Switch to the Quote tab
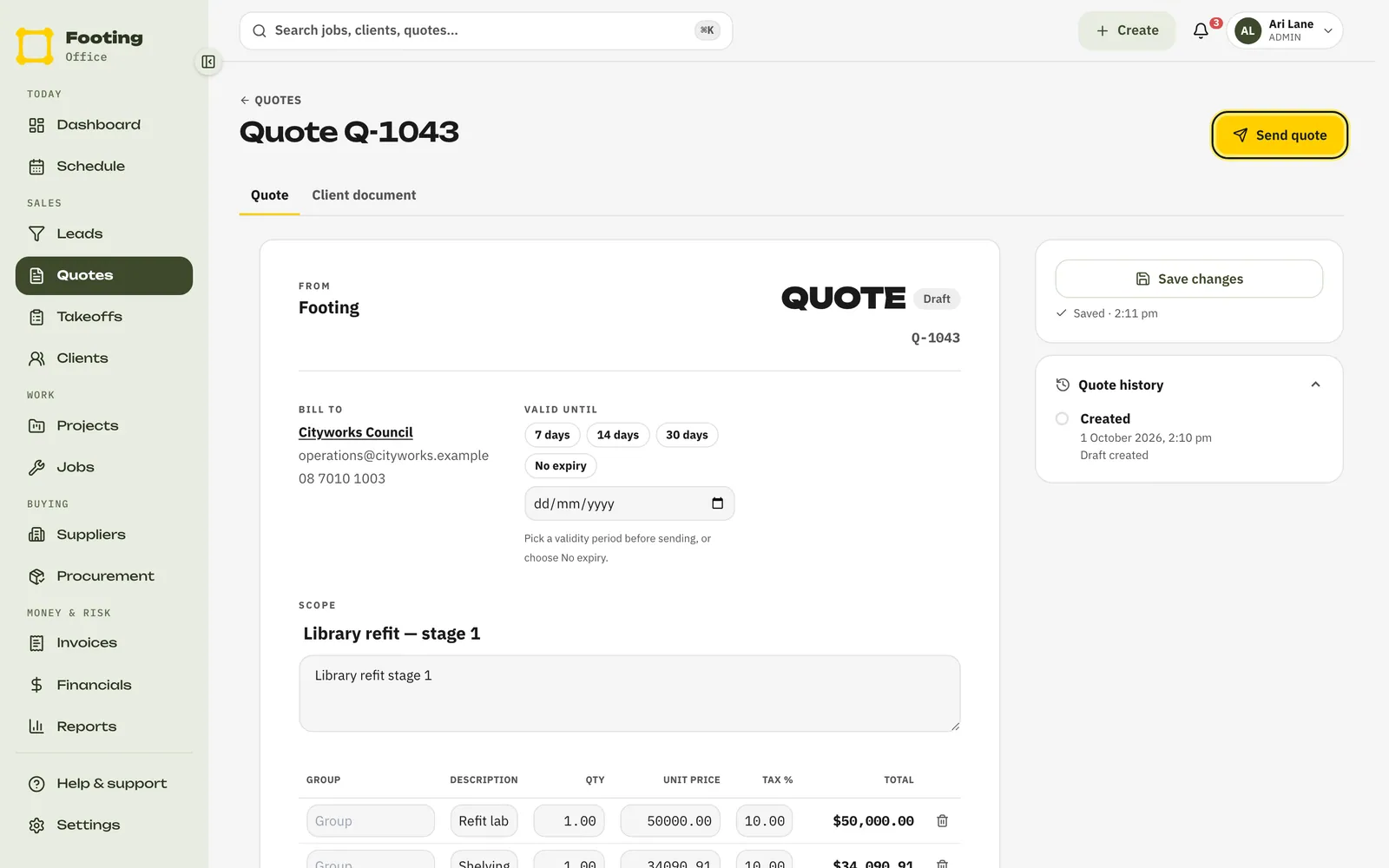The width and height of the screenshot is (1389, 868). coord(270,195)
